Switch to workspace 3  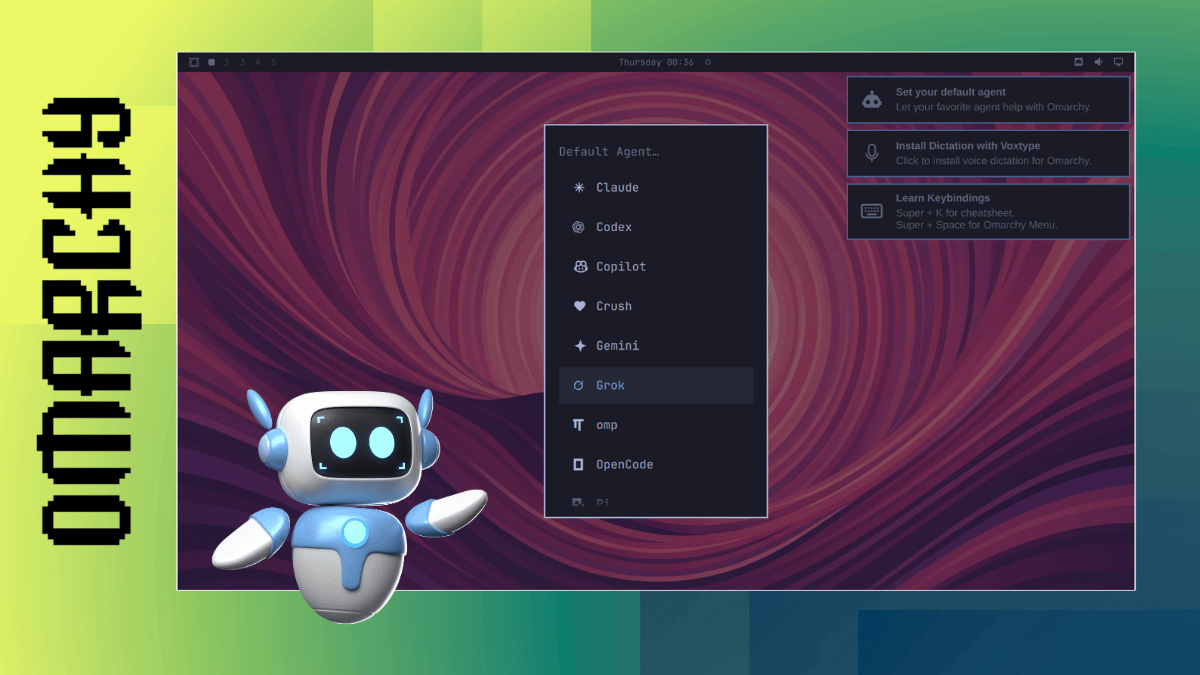(x=242, y=62)
